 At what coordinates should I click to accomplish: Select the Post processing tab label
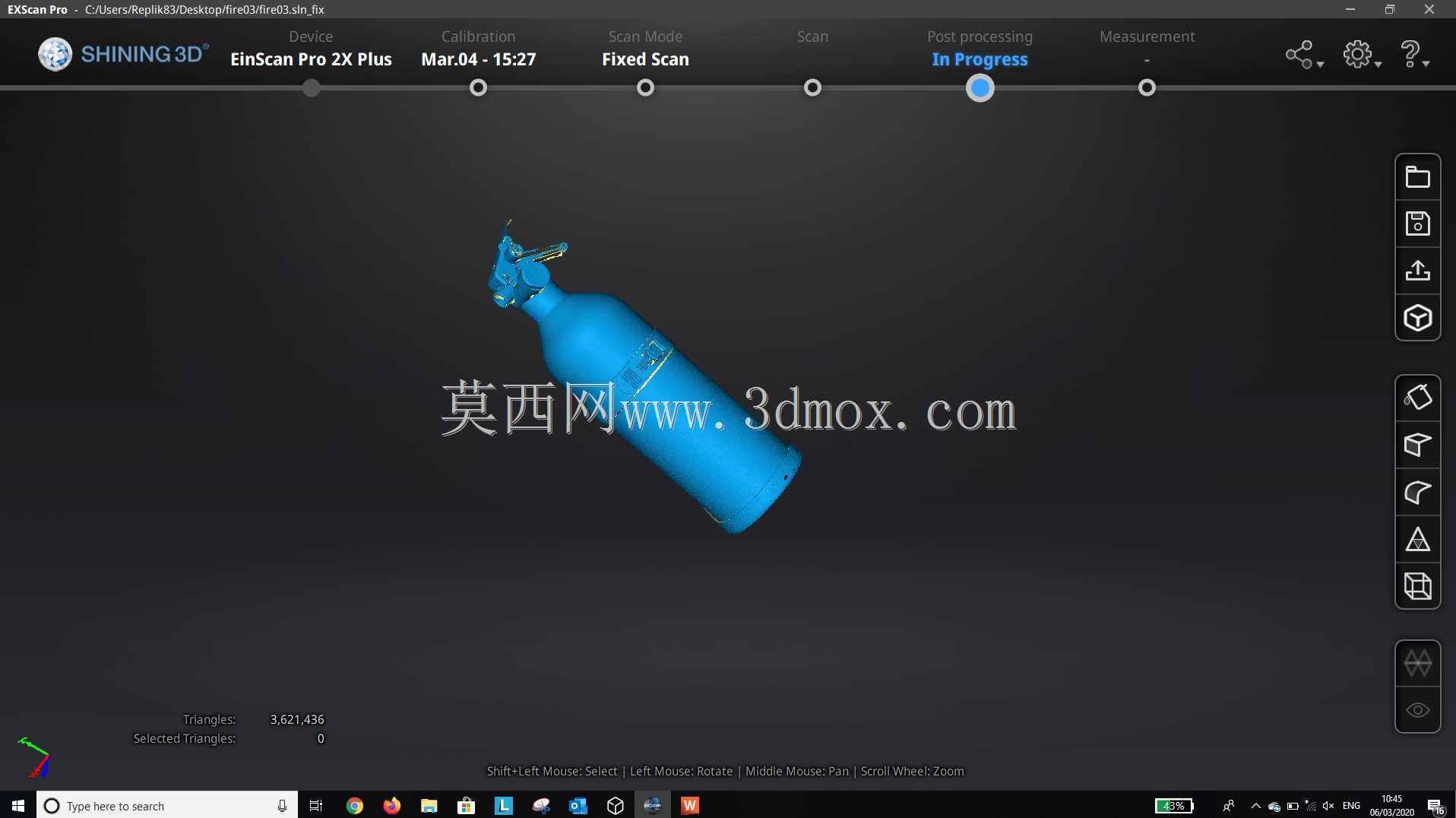tap(980, 37)
